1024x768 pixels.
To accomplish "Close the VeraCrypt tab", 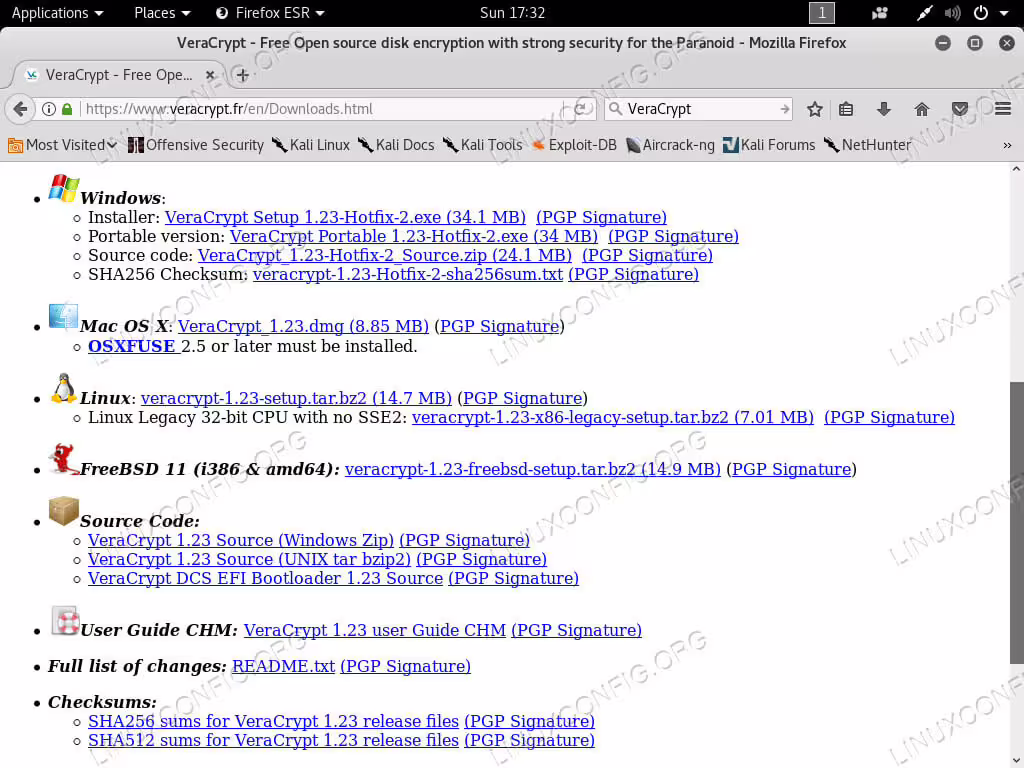I will point(210,75).
